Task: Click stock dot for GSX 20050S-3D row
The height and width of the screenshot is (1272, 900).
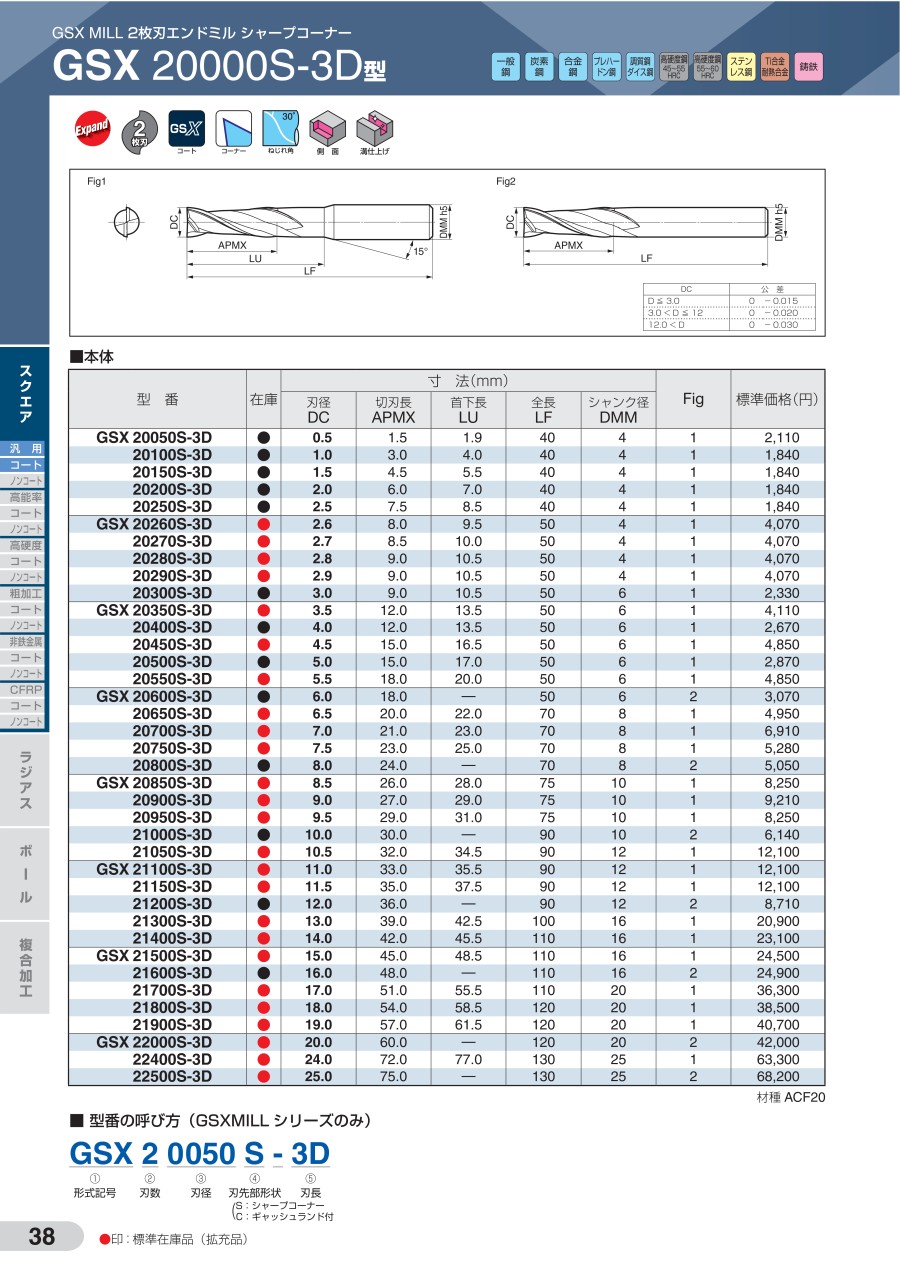Action: pyautogui.click(x=264, y=438)
